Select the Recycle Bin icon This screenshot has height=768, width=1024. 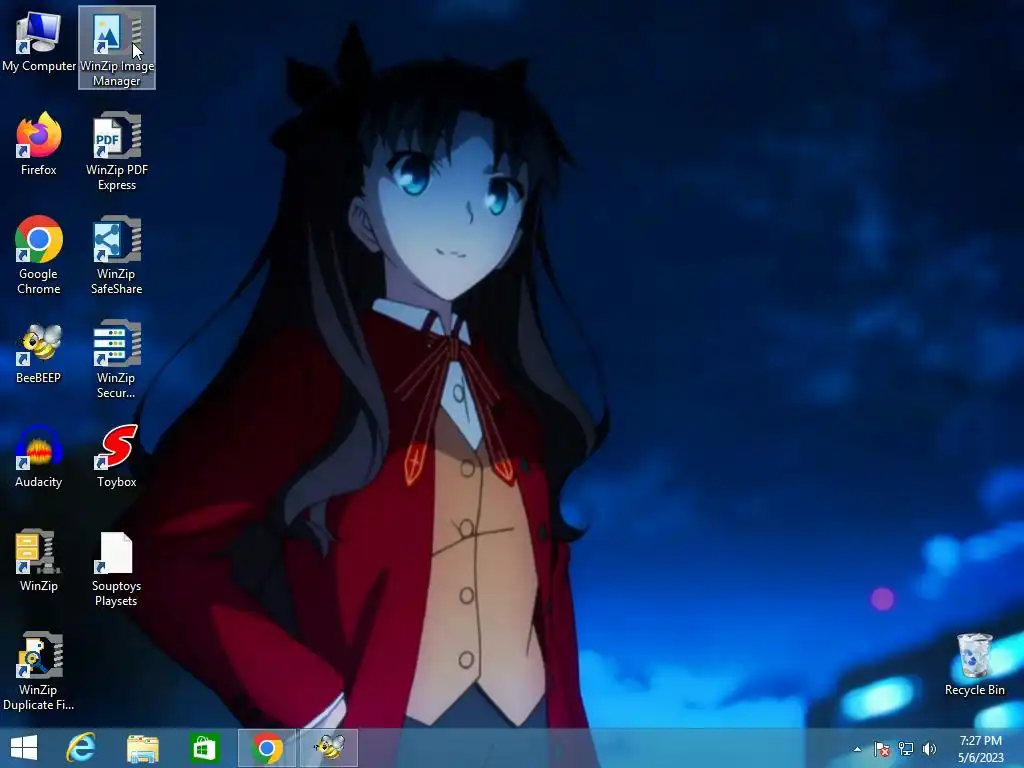[x=975, y=665]
